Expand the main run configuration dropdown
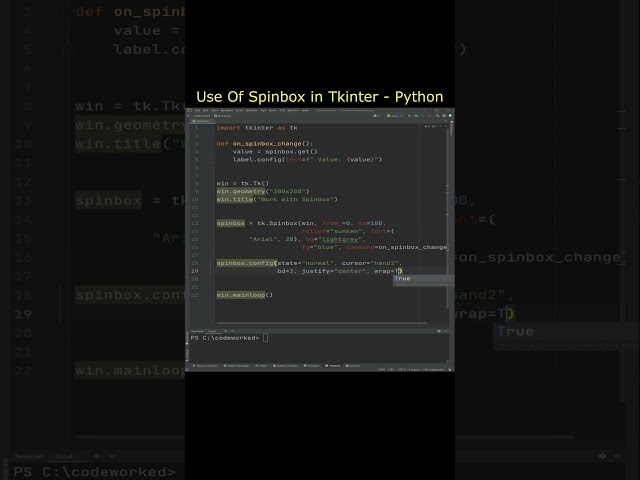 pos(395,116)
